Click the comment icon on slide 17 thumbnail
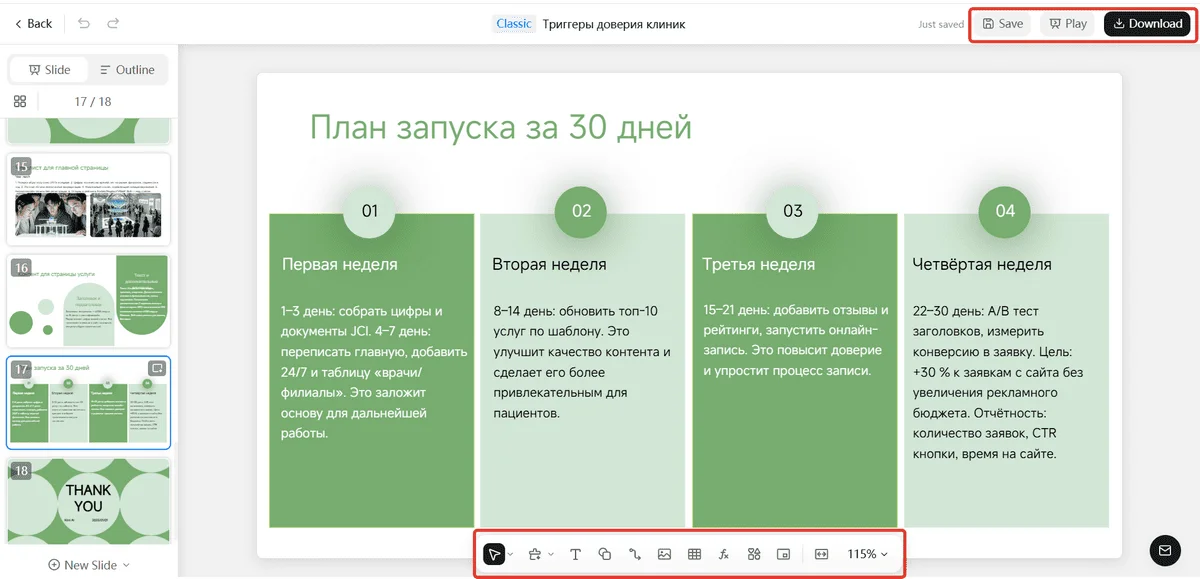The image size is (1200, 579). tap(156, 368)
